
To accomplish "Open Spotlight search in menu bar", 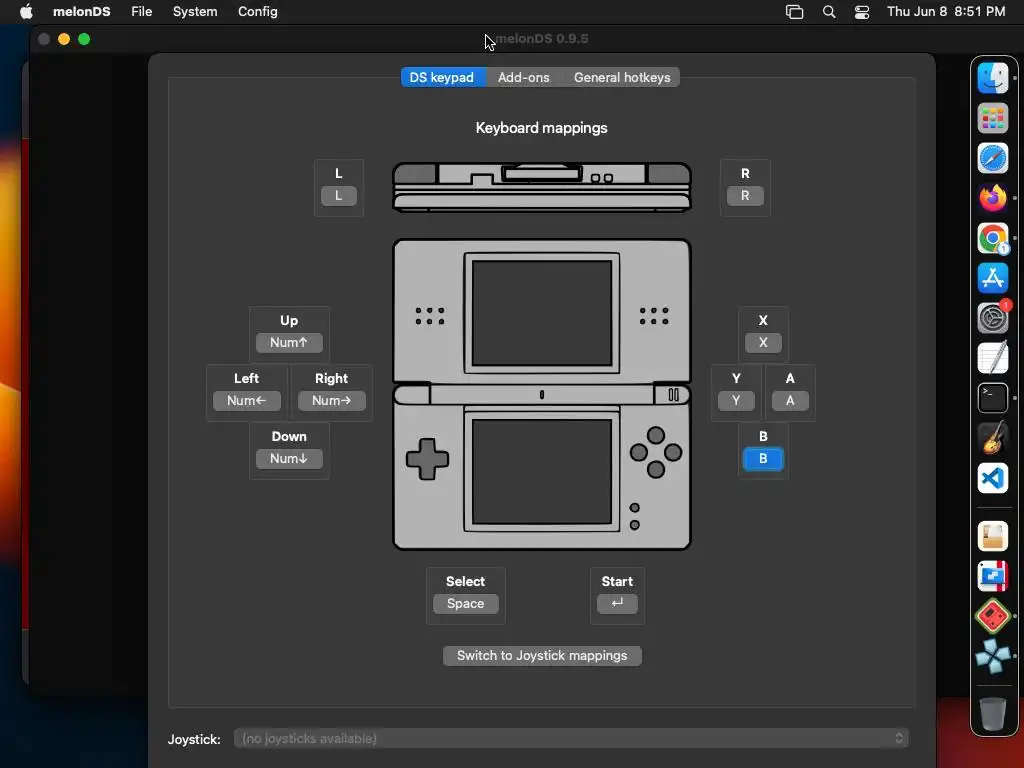I will pyautogui.click(x=829, y=12).
